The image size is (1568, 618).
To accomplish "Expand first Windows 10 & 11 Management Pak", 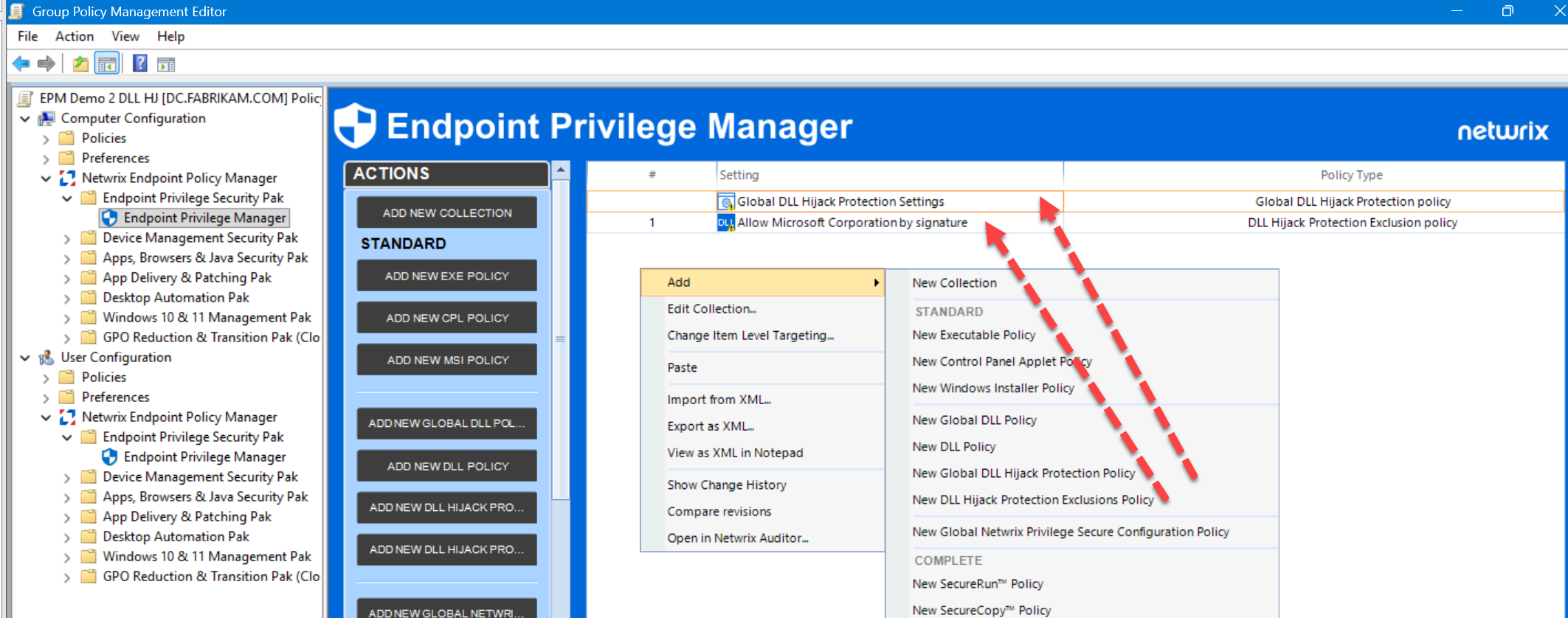I will tap(67, 318).
